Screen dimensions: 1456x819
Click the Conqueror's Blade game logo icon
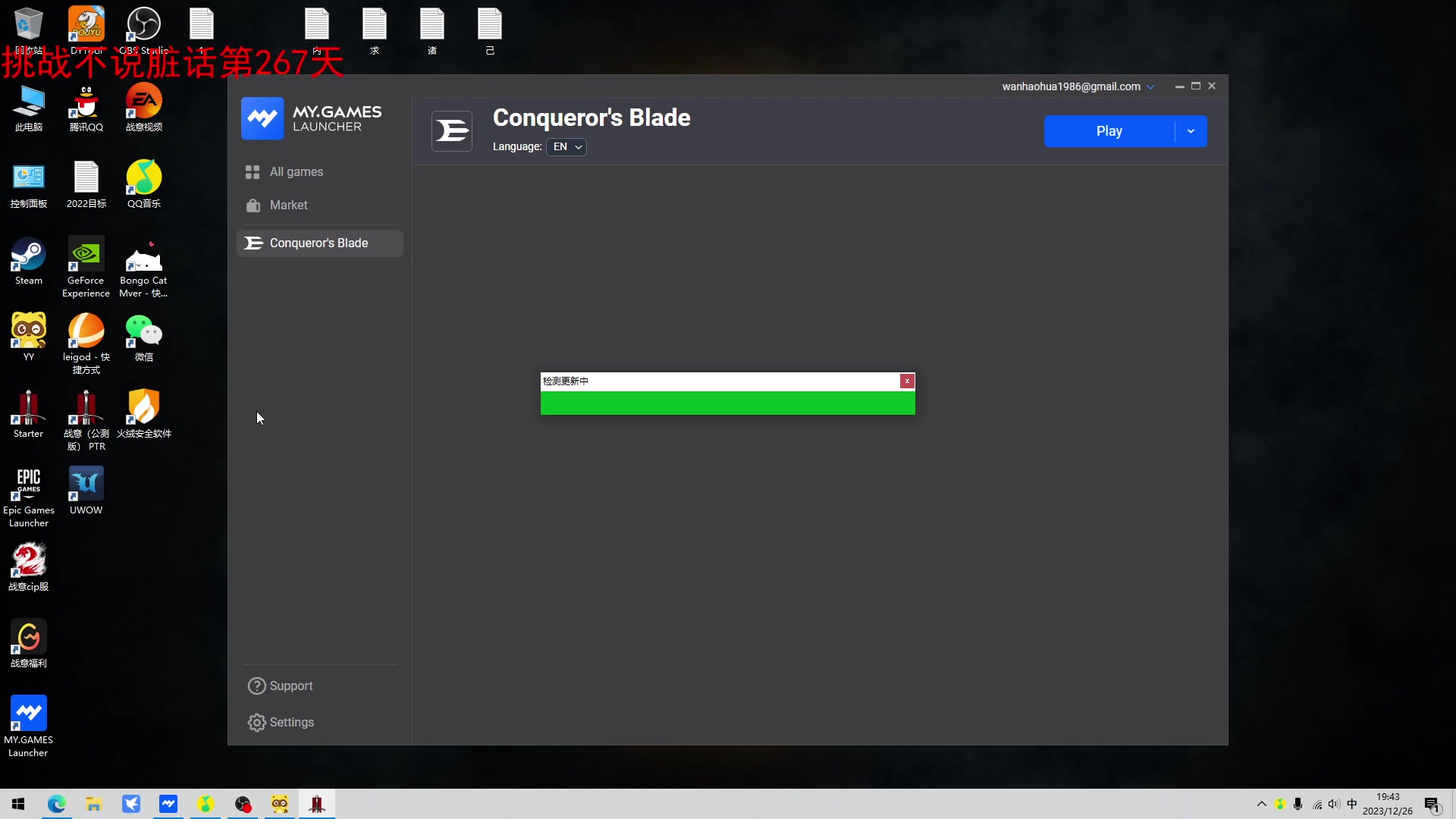[x=452, y=131]
